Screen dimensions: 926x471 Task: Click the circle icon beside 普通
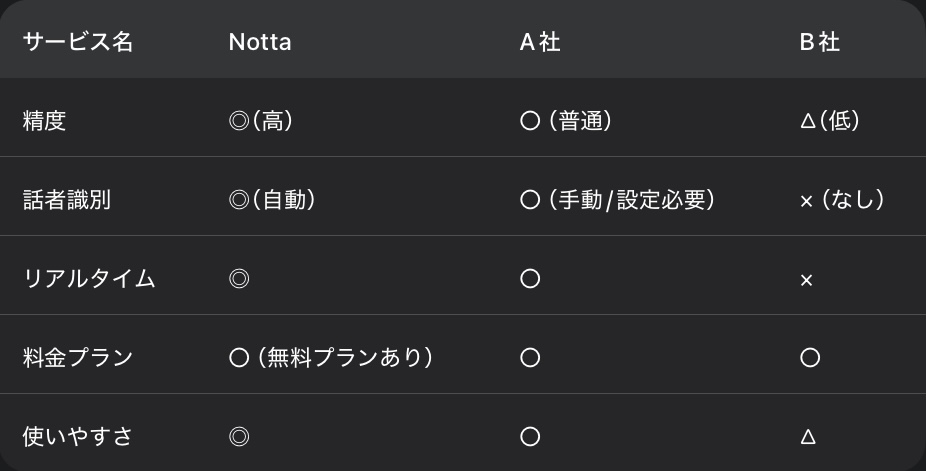[x=530, y=121]
